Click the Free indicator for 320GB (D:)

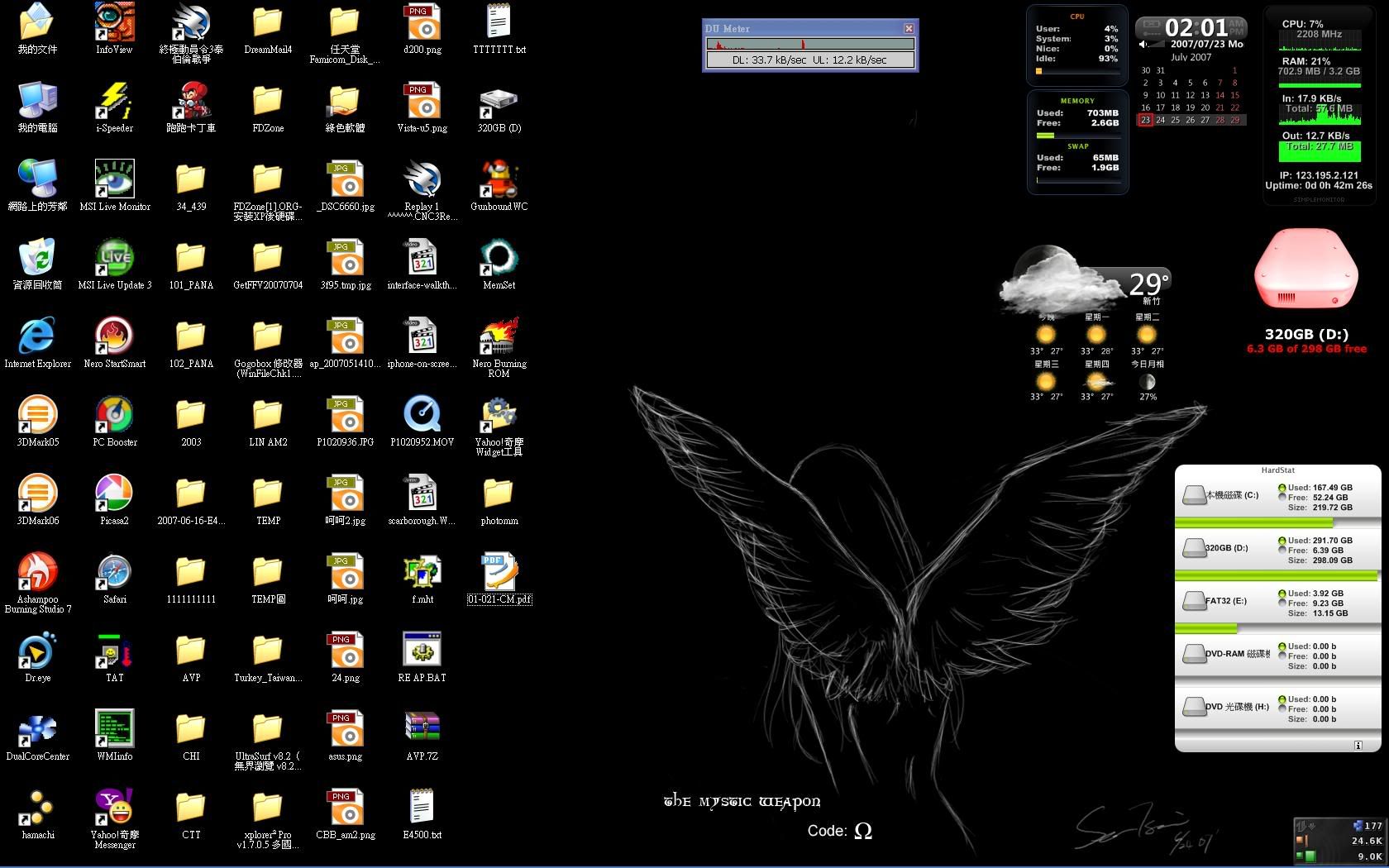coord(1282,551)
